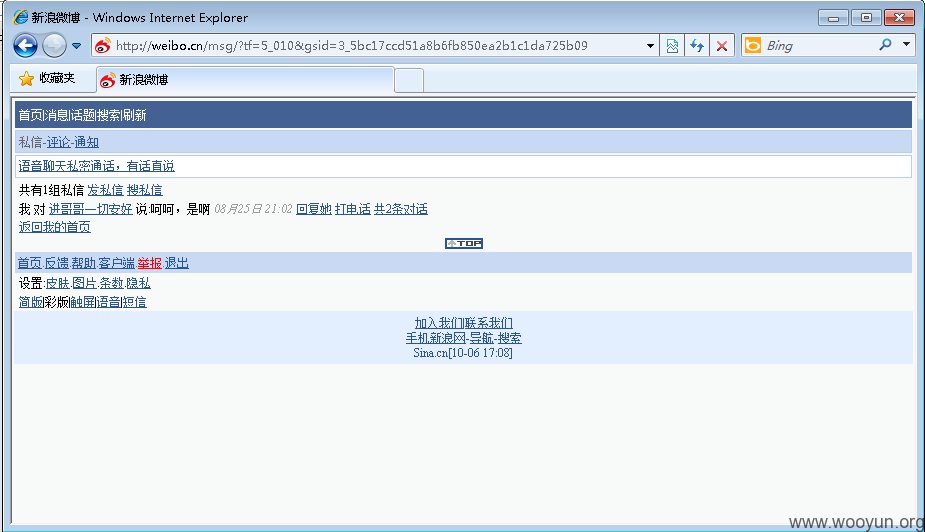The height and width of the screenshot is (532, 925).
Task: Click the search magnifier icon
Action: pos(885,45)
